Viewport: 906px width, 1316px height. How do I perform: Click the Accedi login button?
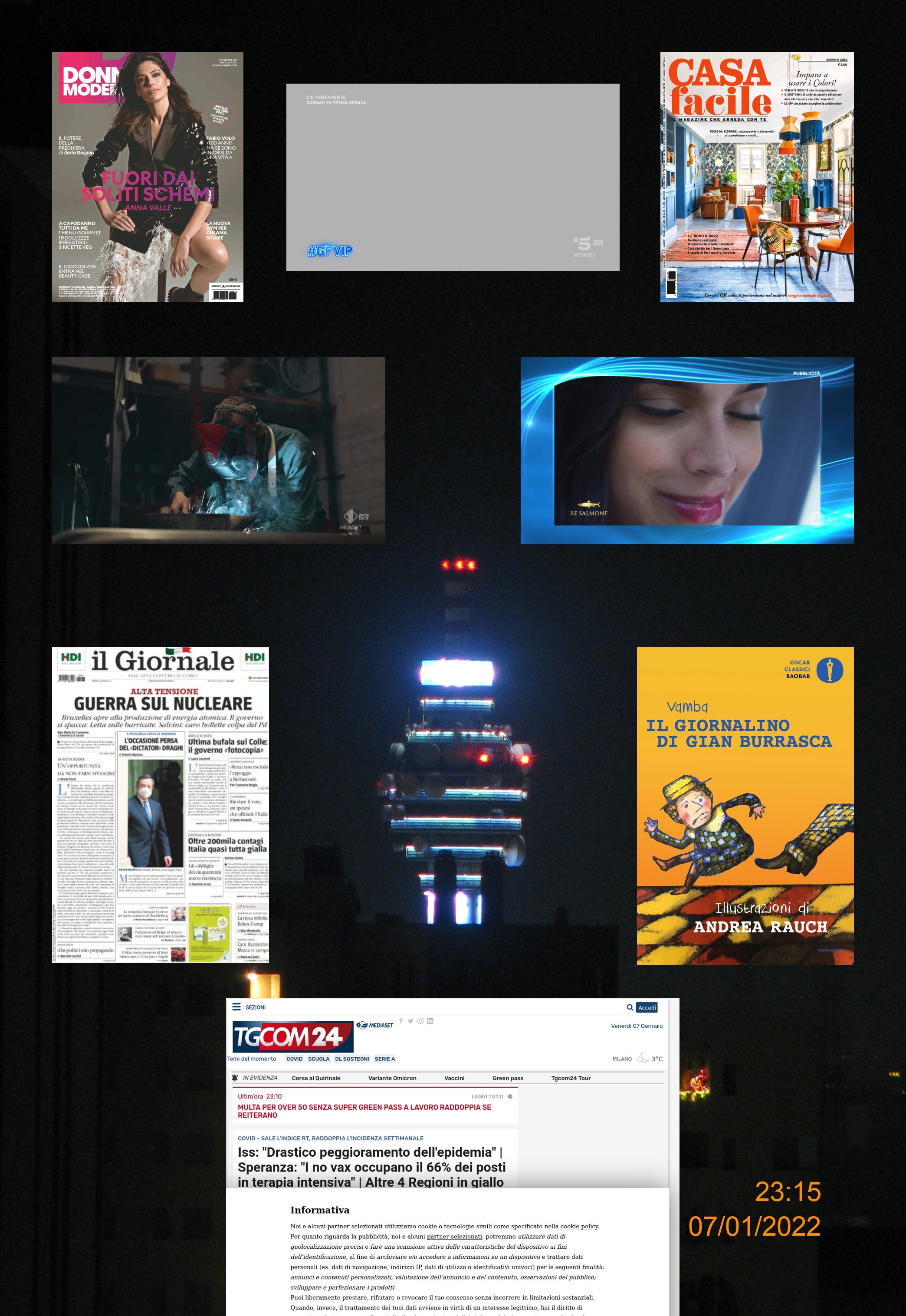(647, 1007)
